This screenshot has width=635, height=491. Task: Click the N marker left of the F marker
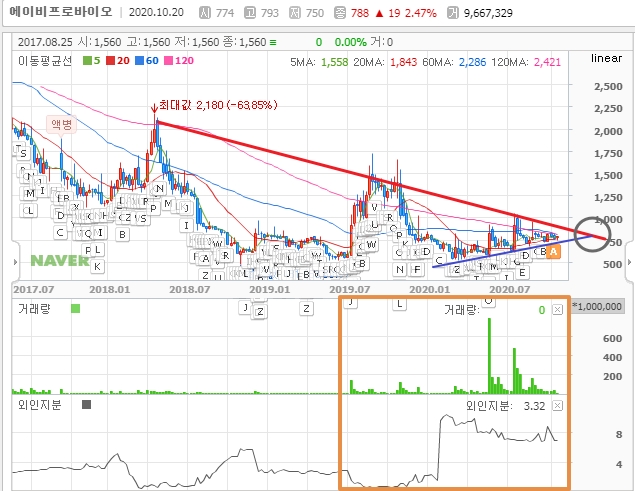(x=400, y=269)
